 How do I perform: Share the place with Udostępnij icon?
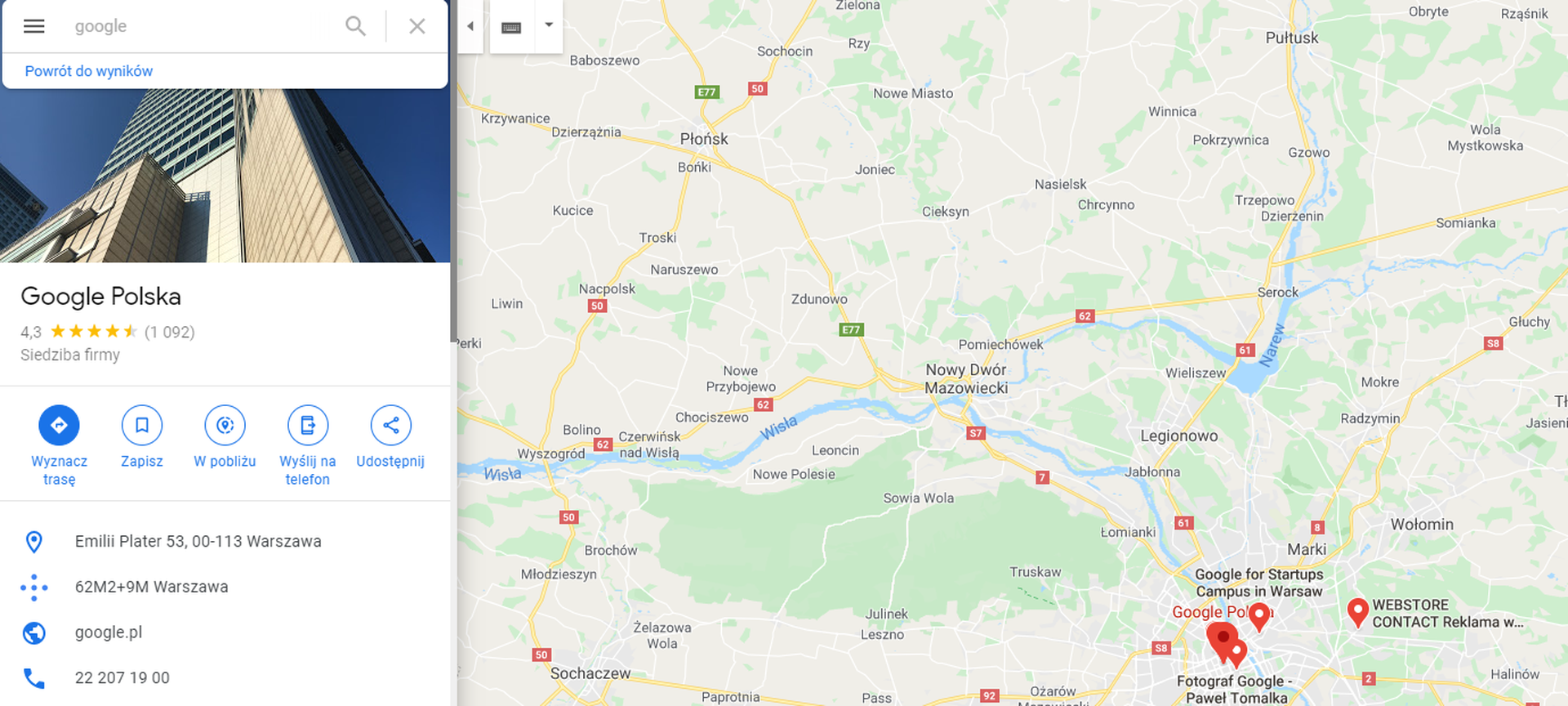[390, 425]
